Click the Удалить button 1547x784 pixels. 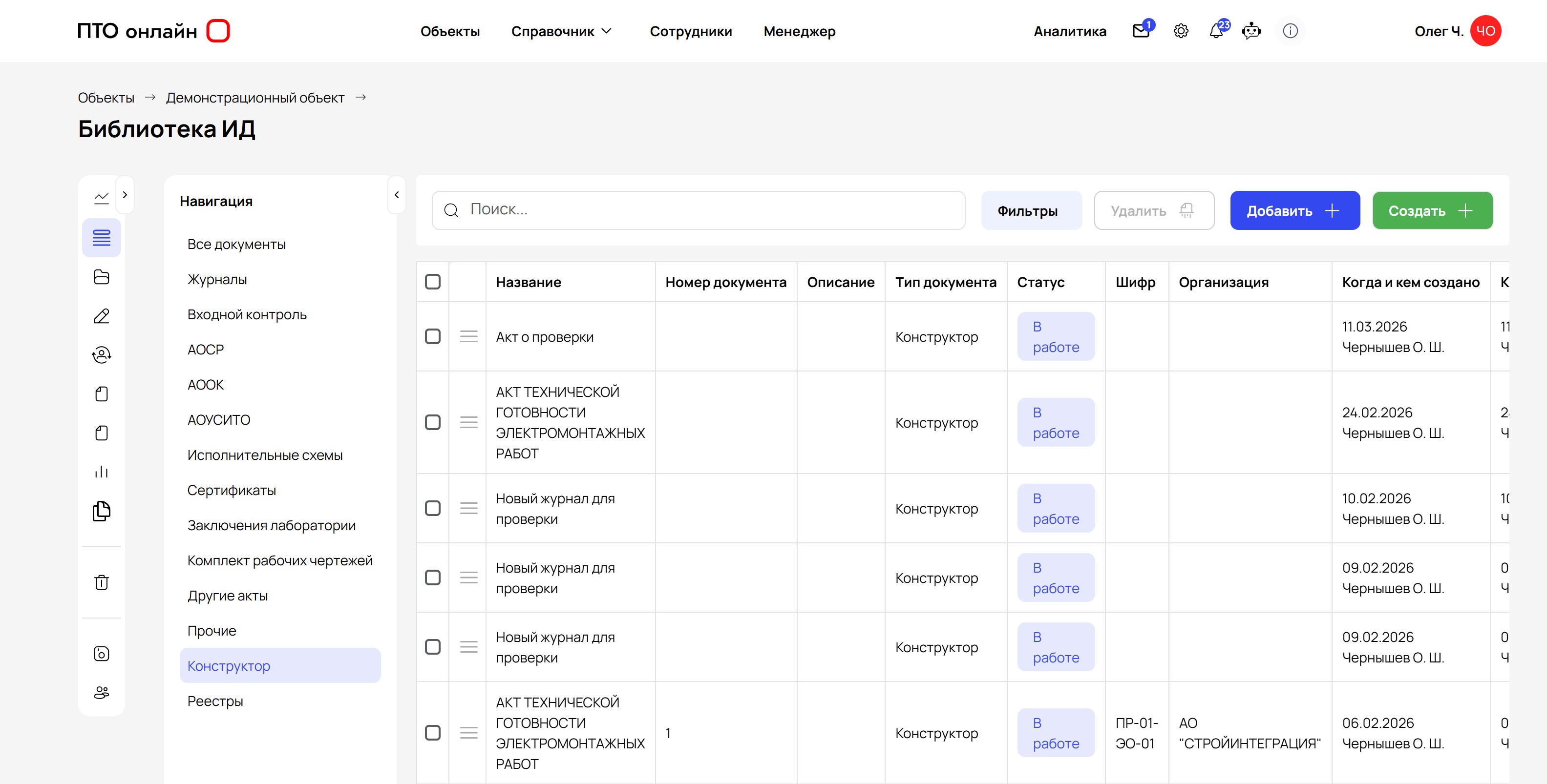pos(1154,210)
